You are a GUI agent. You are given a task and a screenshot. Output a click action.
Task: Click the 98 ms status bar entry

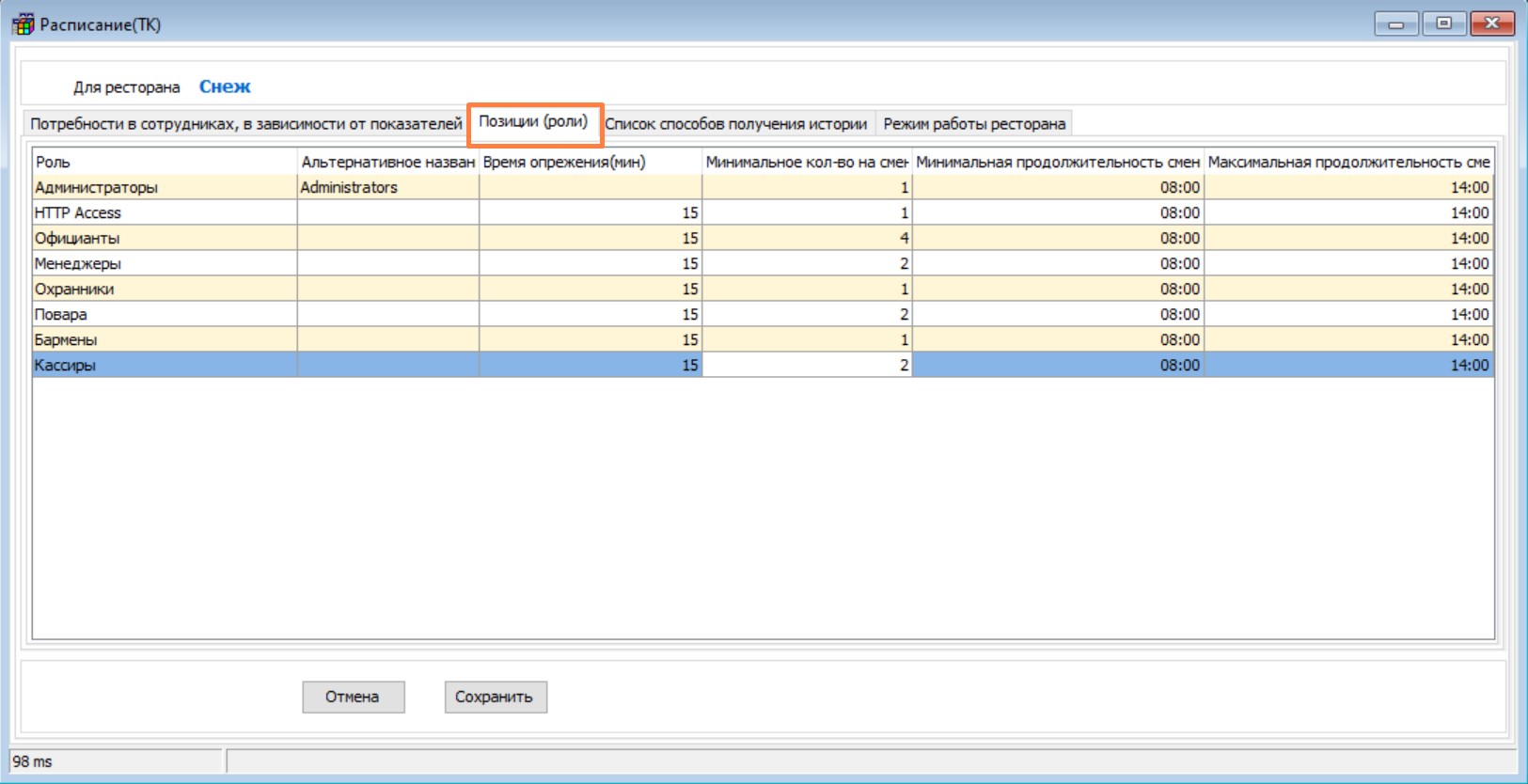(x=117, y=761)
